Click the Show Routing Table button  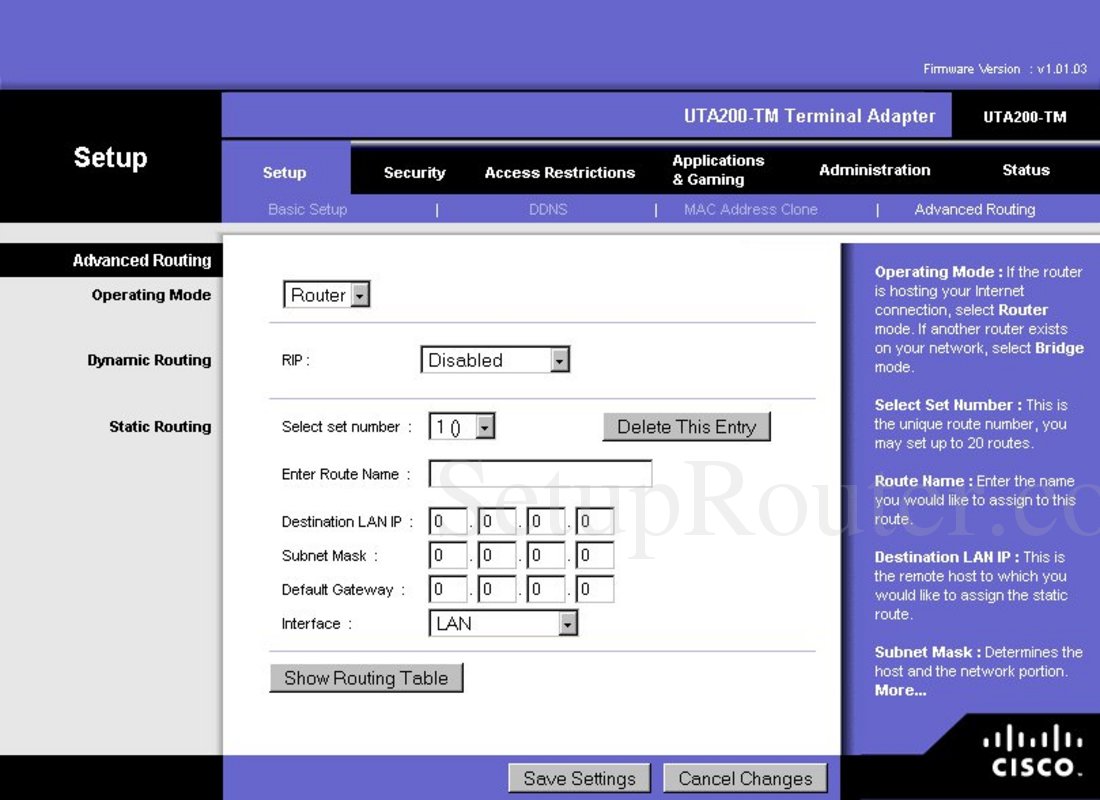click(x=366, y=678)
